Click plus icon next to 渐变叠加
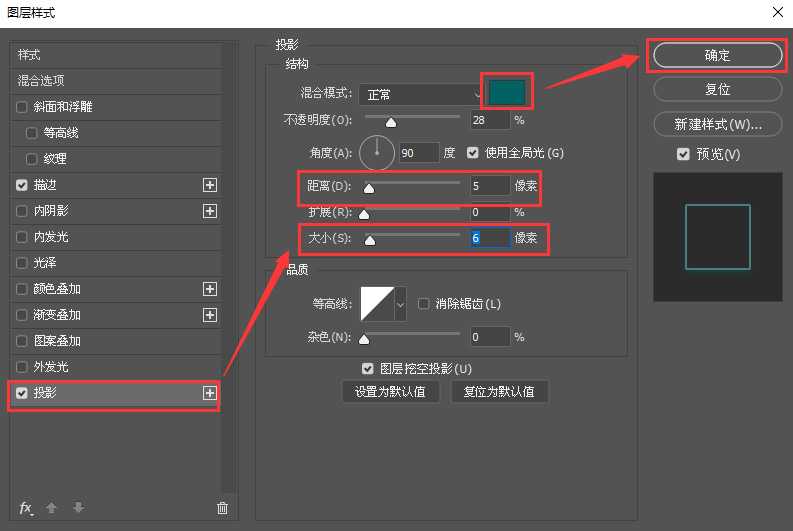This screenshot has height=531, width=793. click(x=210, y=315)
